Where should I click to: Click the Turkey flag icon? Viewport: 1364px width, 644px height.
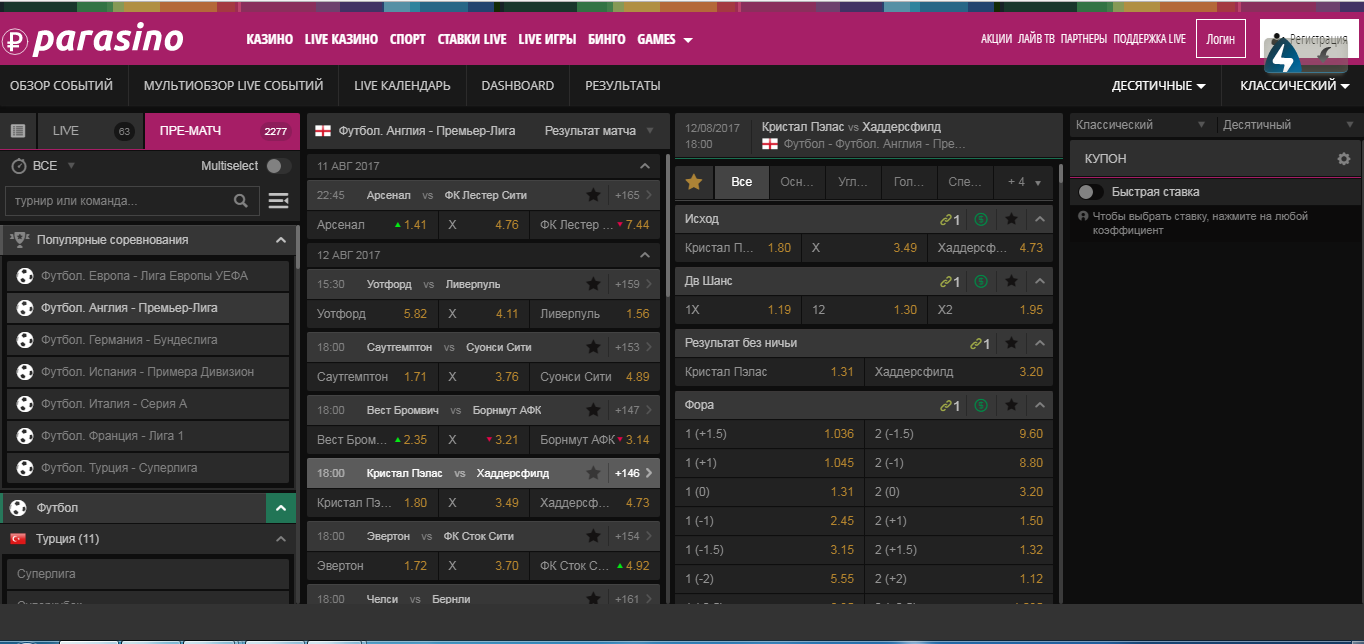[17, 539]
